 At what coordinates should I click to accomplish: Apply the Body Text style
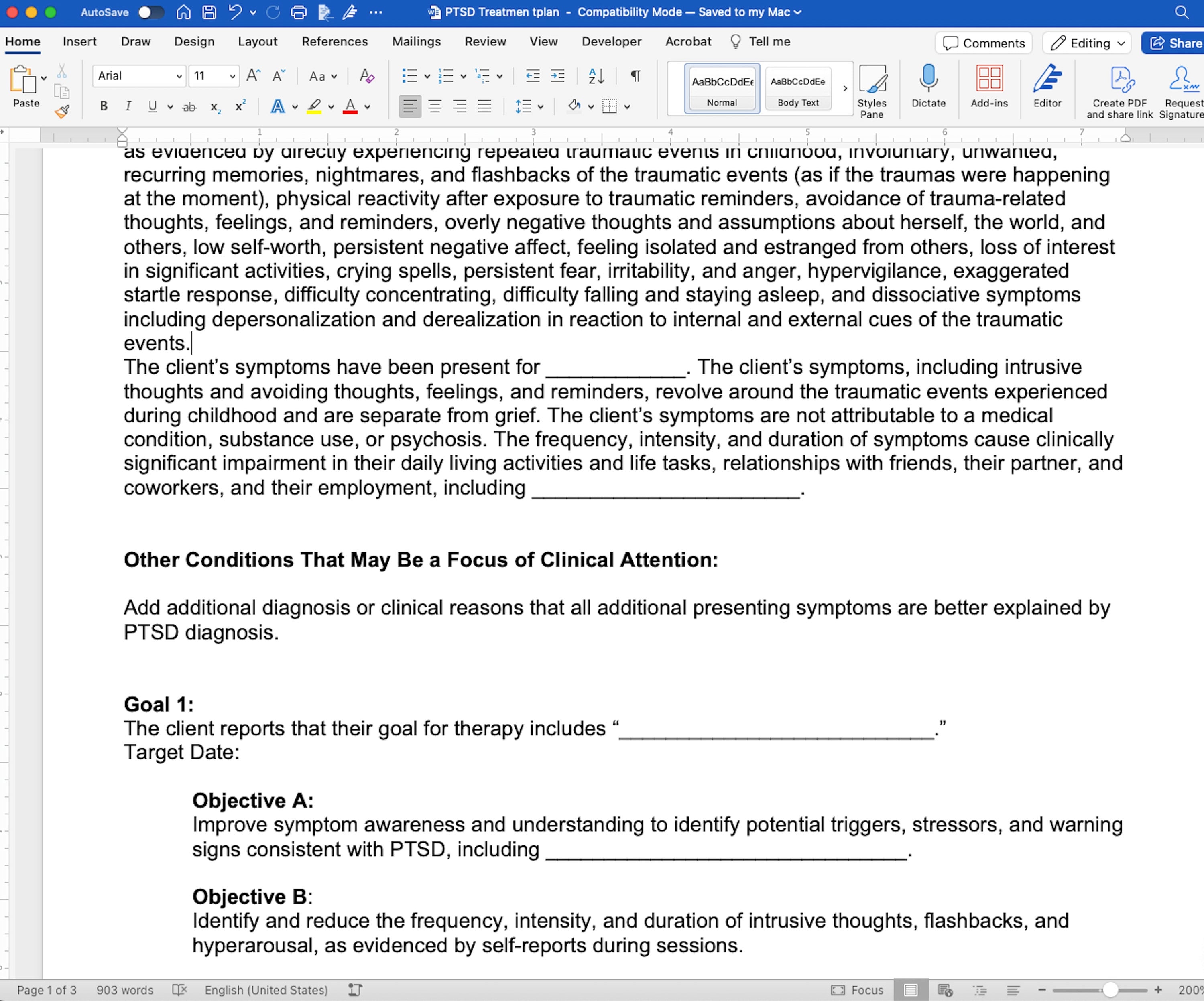point(797,89)
